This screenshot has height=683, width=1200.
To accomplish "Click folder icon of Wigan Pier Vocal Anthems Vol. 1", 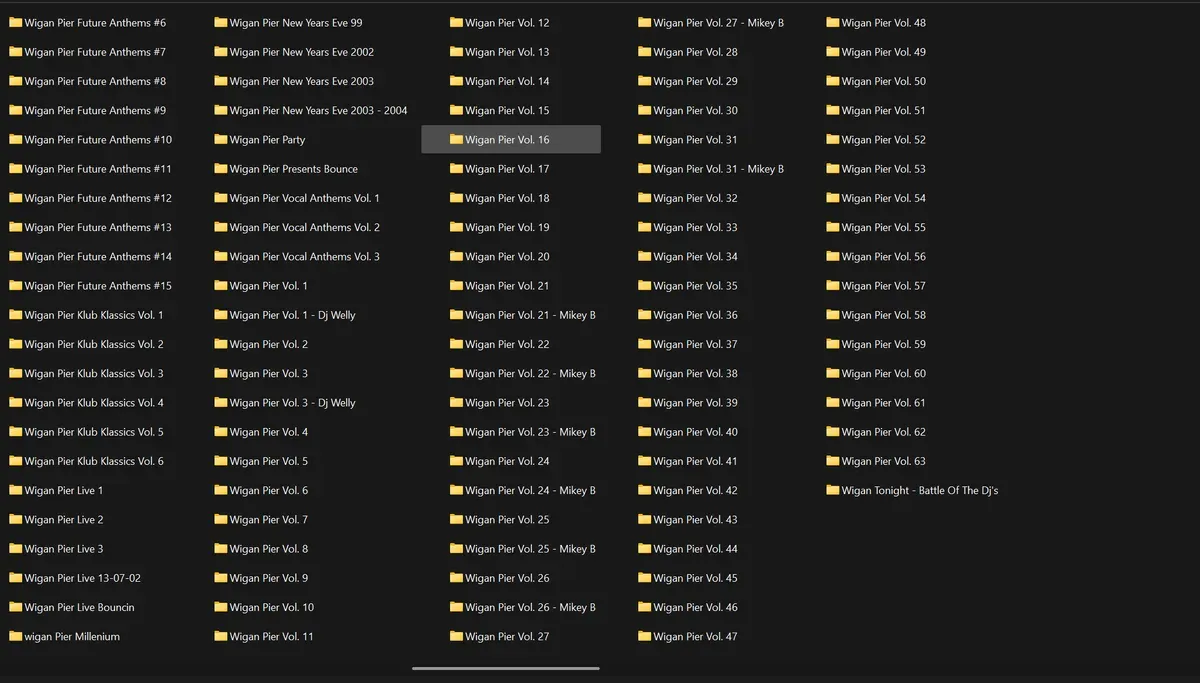I will tap(220, 198).
